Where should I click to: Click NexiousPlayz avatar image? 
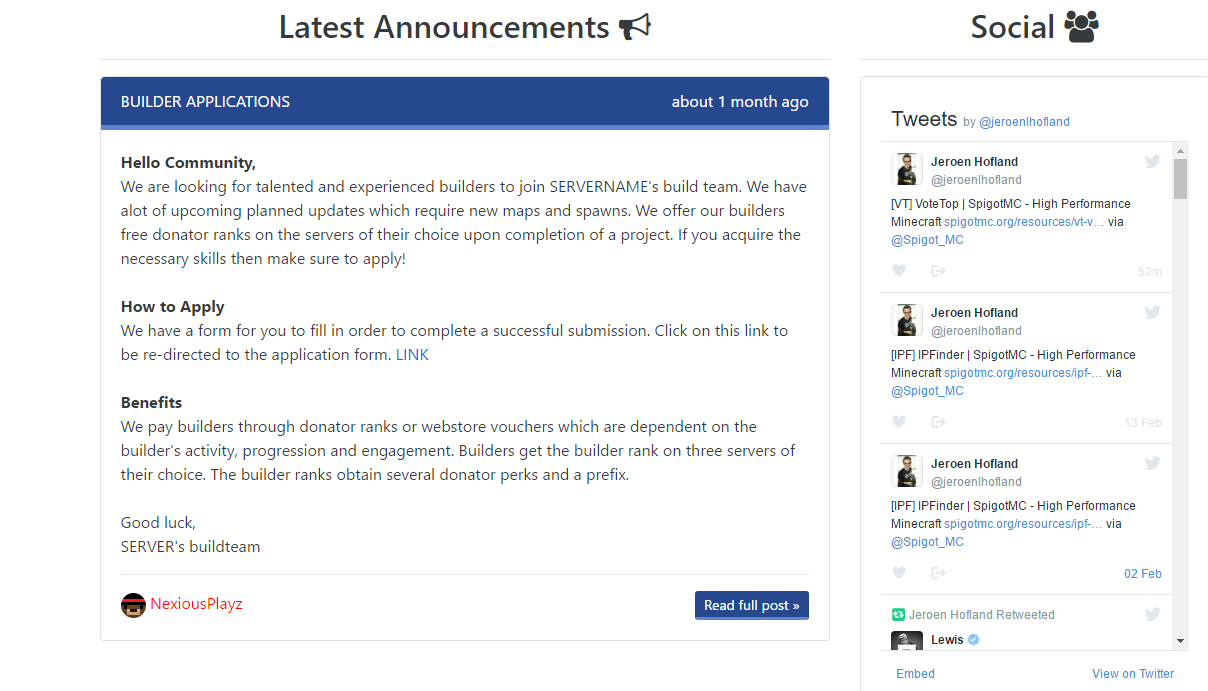(133, 605)
